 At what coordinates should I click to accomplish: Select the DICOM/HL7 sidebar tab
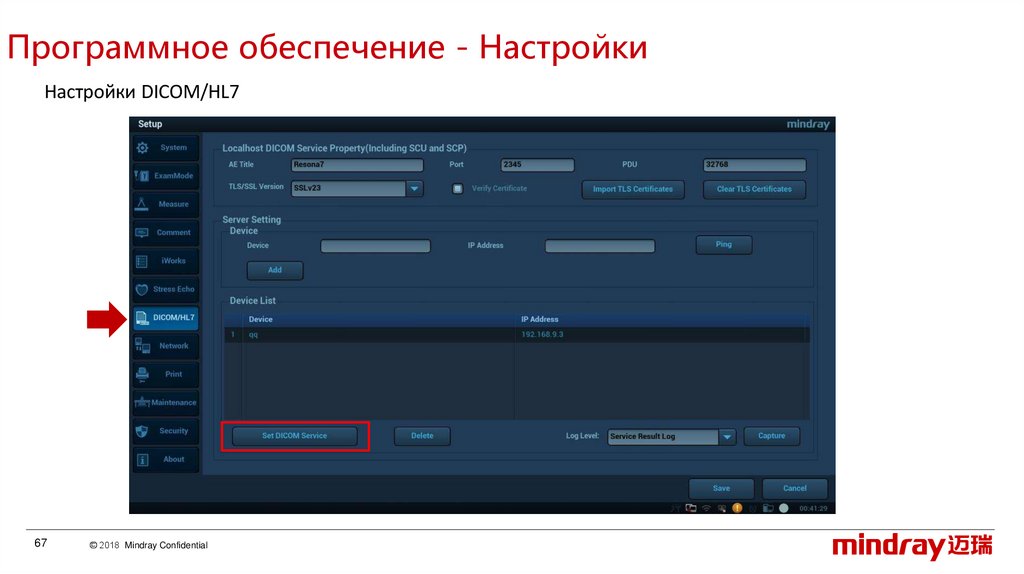(x=166, y=318)
